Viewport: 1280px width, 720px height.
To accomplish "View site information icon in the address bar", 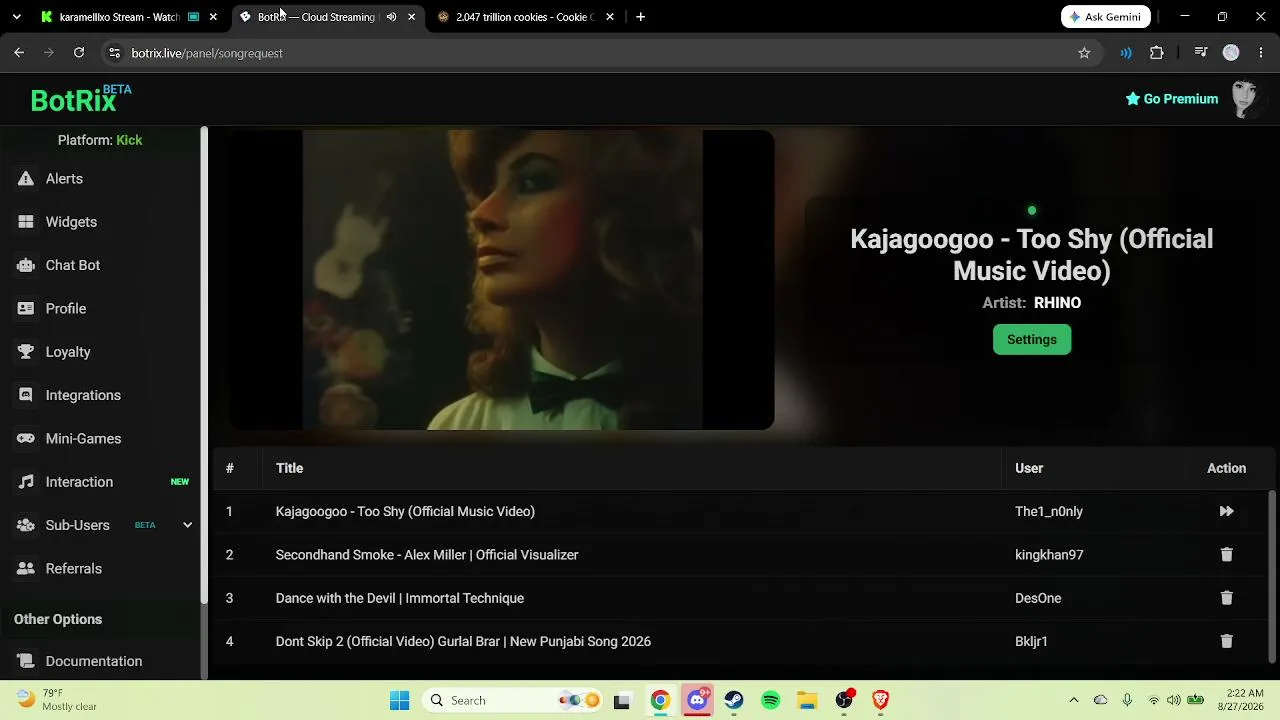I will tap(114, 53).
